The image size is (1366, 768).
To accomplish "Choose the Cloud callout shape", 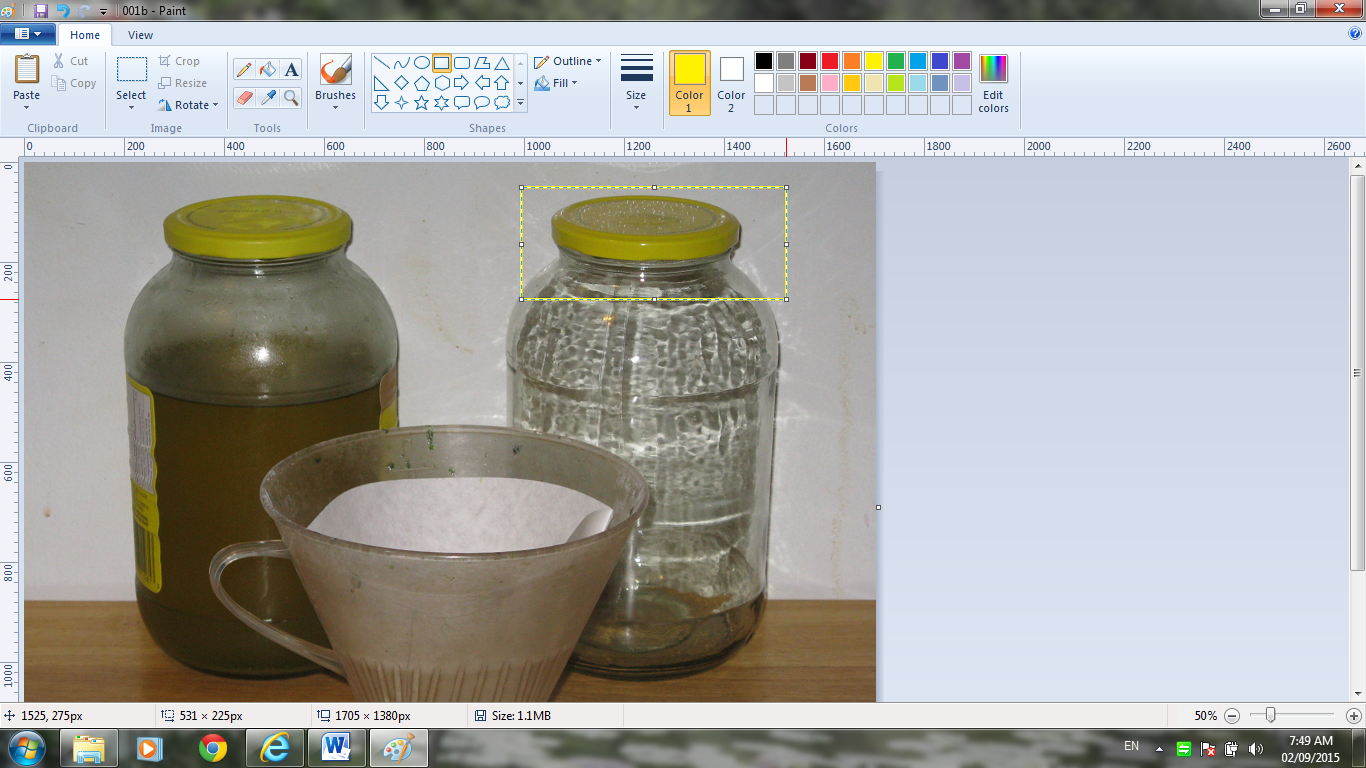I will pyautogui.click(x=501, y=102).
